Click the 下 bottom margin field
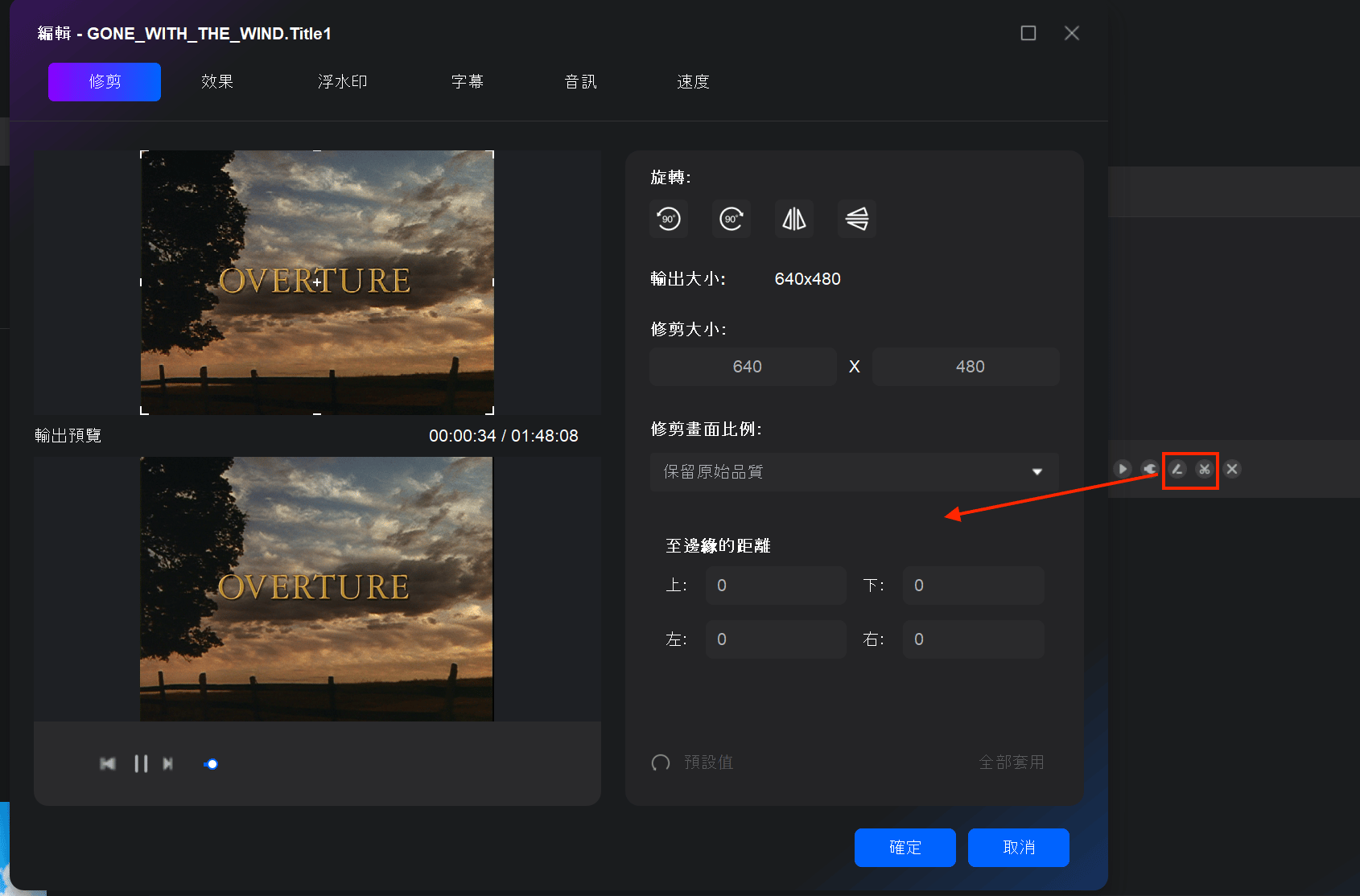This screenshot has height=896, width=1360. tap(974, 586)
